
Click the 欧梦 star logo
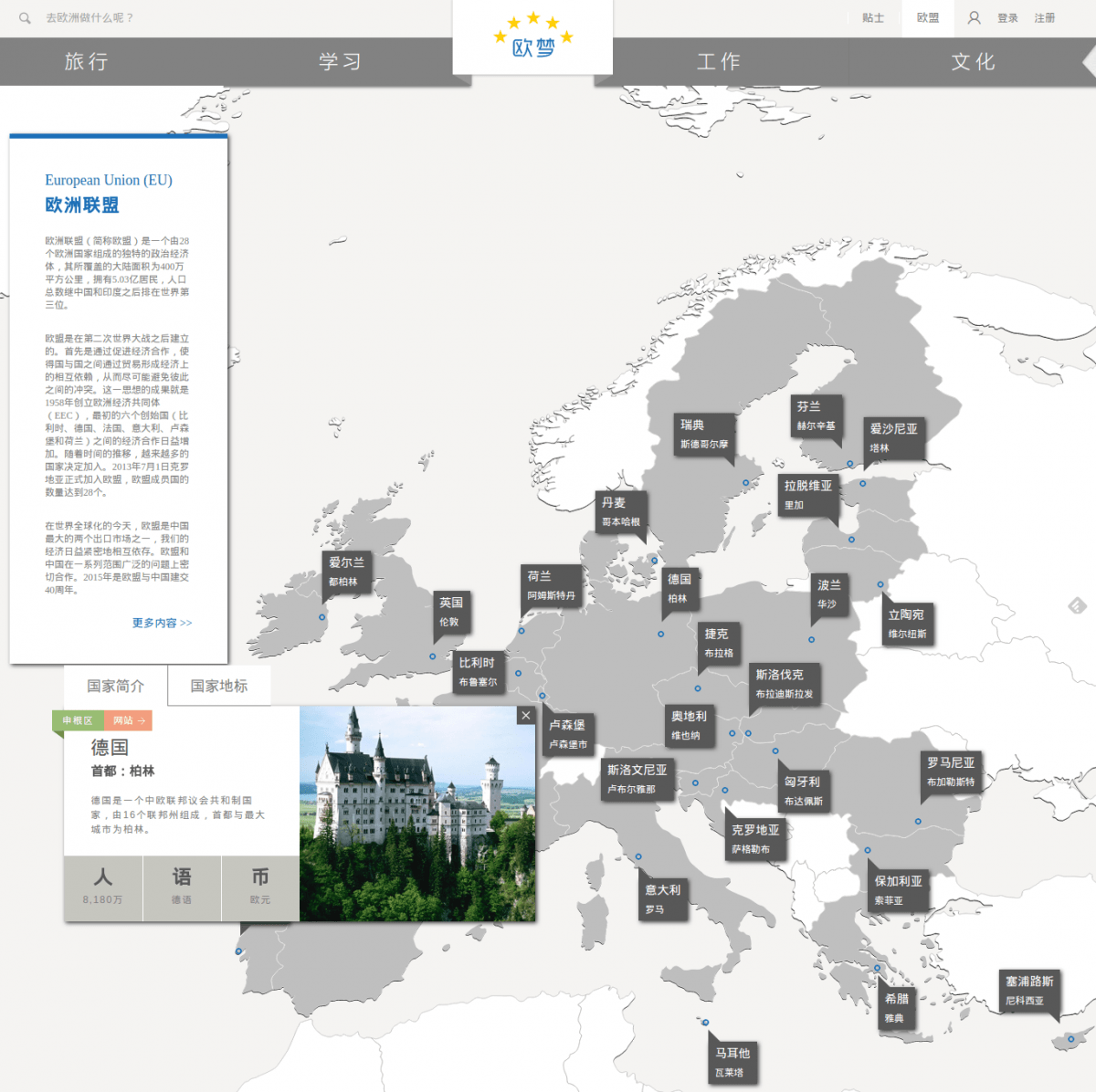point(532,37)
